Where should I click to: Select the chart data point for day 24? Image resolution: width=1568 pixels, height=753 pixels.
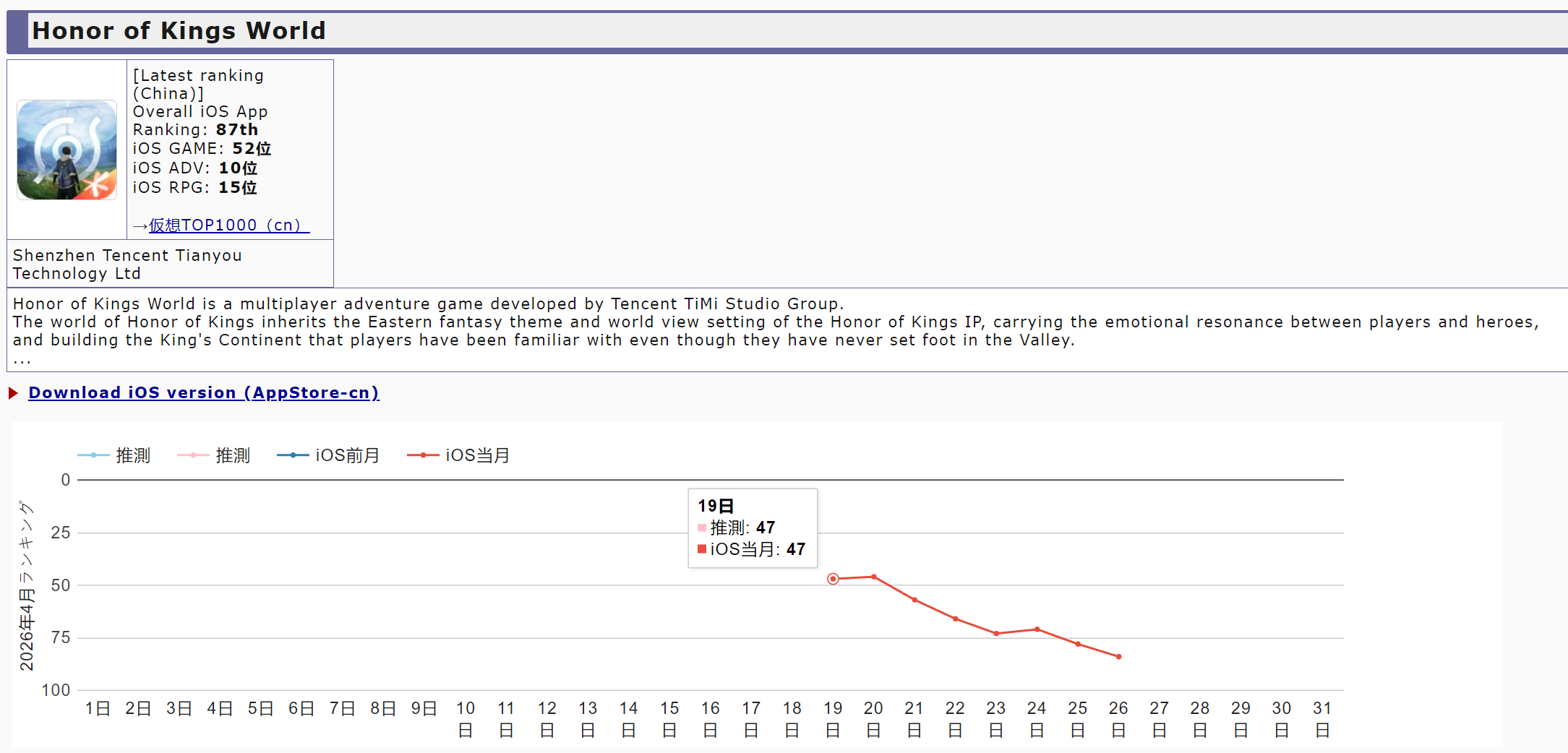tap(1037, 629)
